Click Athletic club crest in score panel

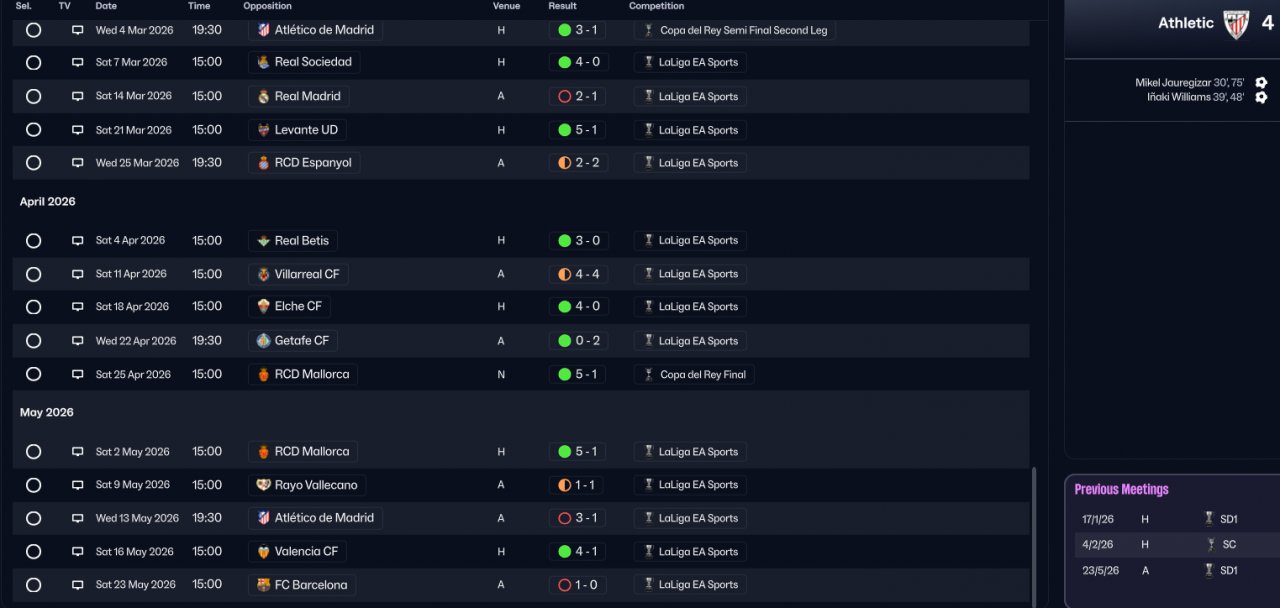[1237, 24]
